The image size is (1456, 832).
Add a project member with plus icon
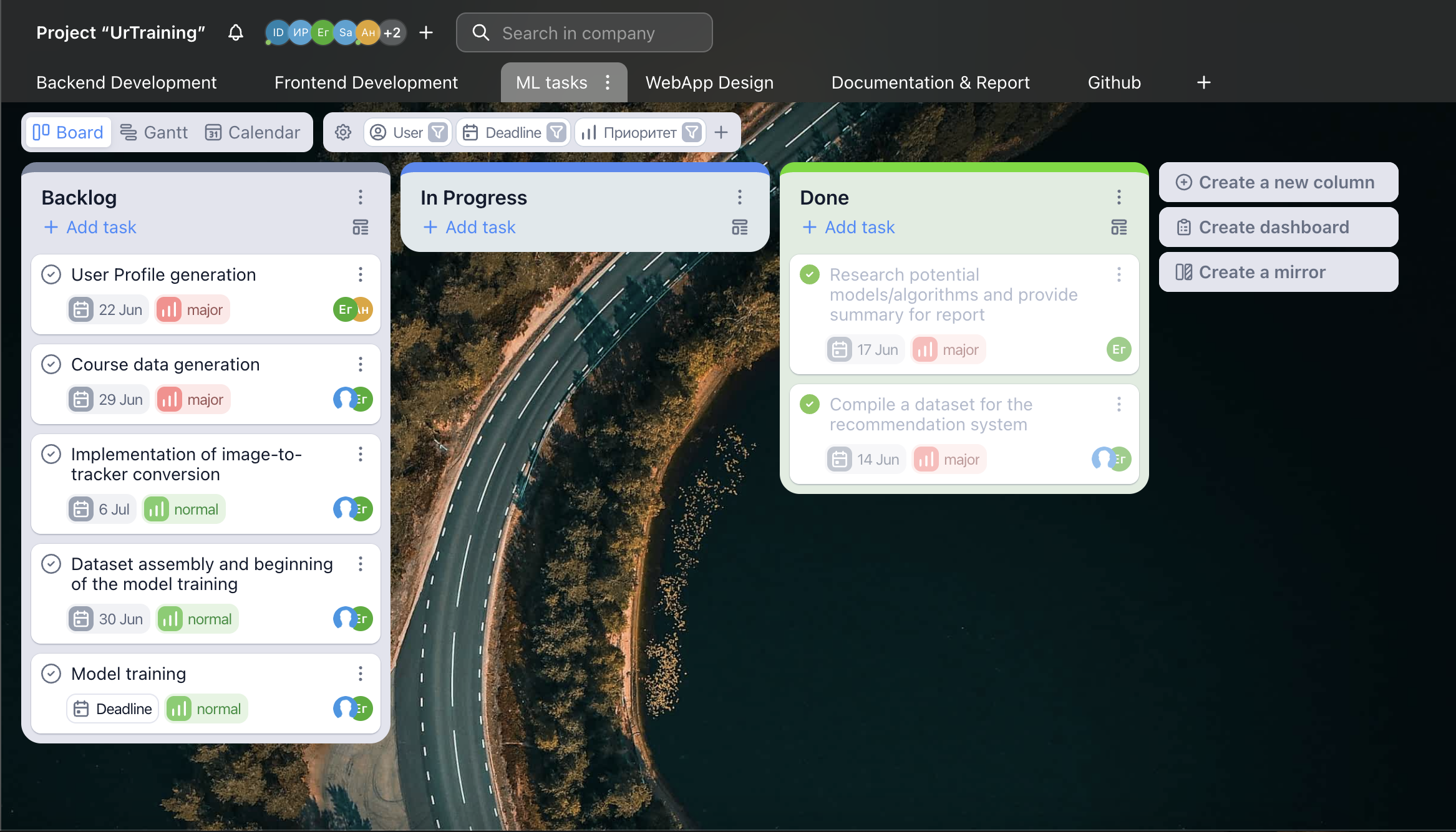pos(426,32)
